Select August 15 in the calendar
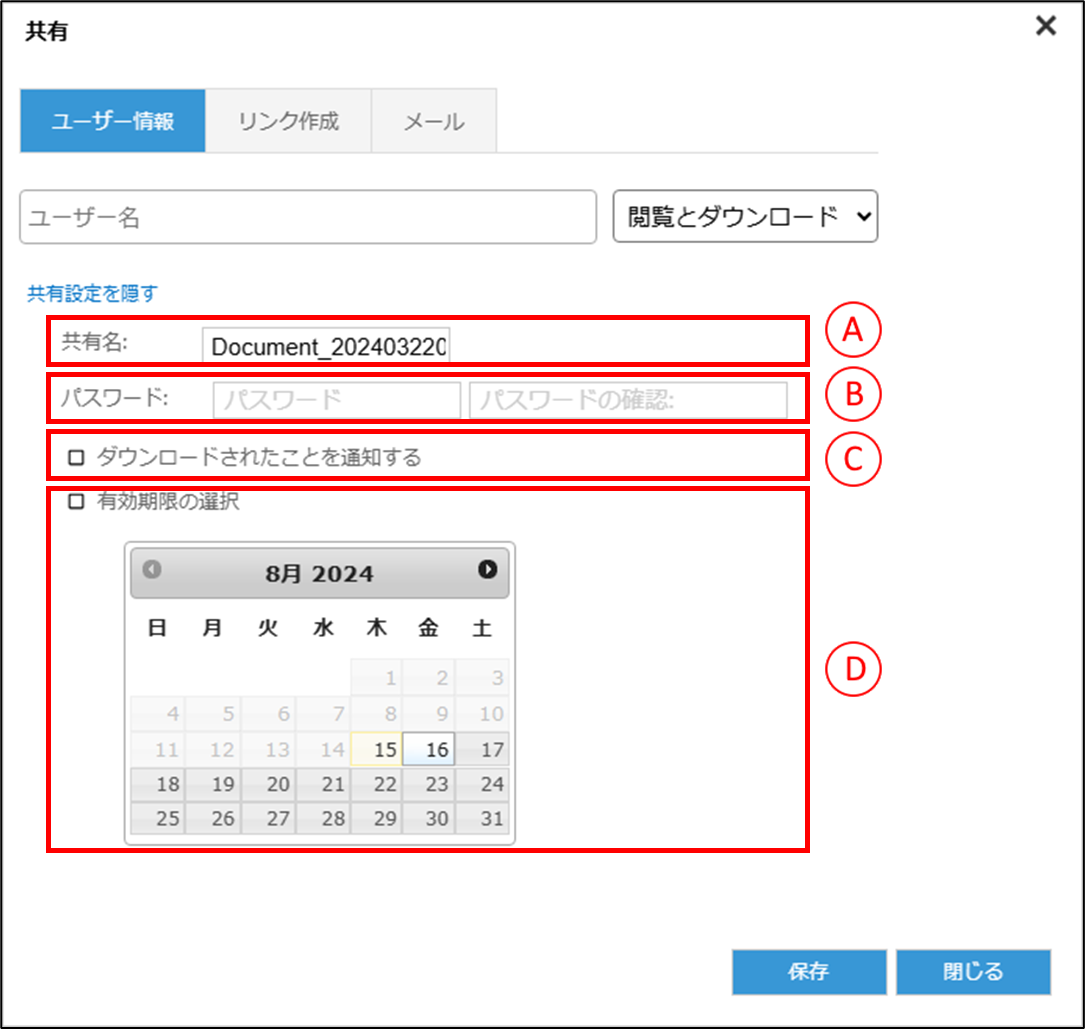This screenshot has width=1085, height=1029. tap(376, 749)
